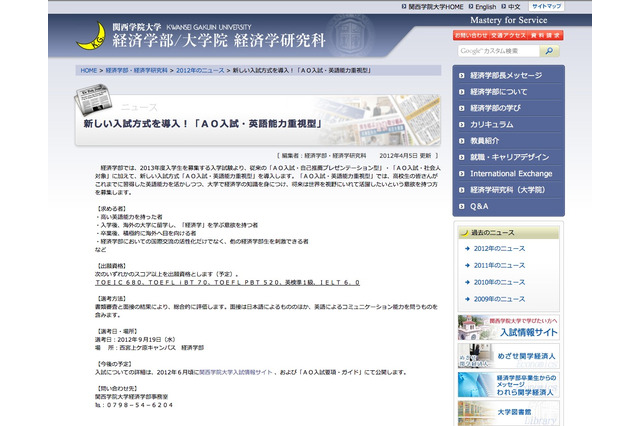The height and width of the screenshot is (426, 640).
Task: Click arrow icon beside 2010年のニュース
Action: [467, 282]
